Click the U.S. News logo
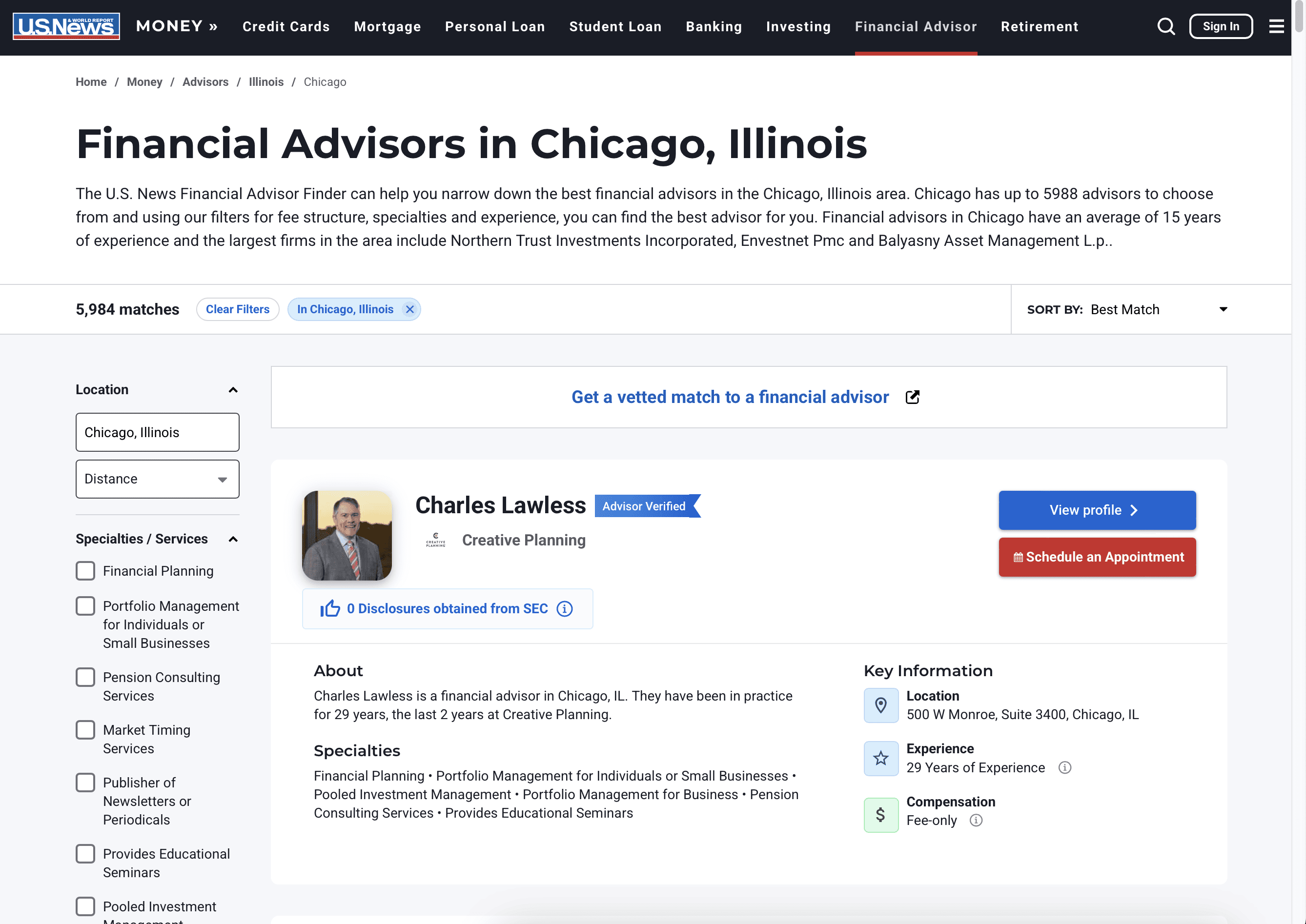Screen dimensions: 1306x924 point(66,26)
